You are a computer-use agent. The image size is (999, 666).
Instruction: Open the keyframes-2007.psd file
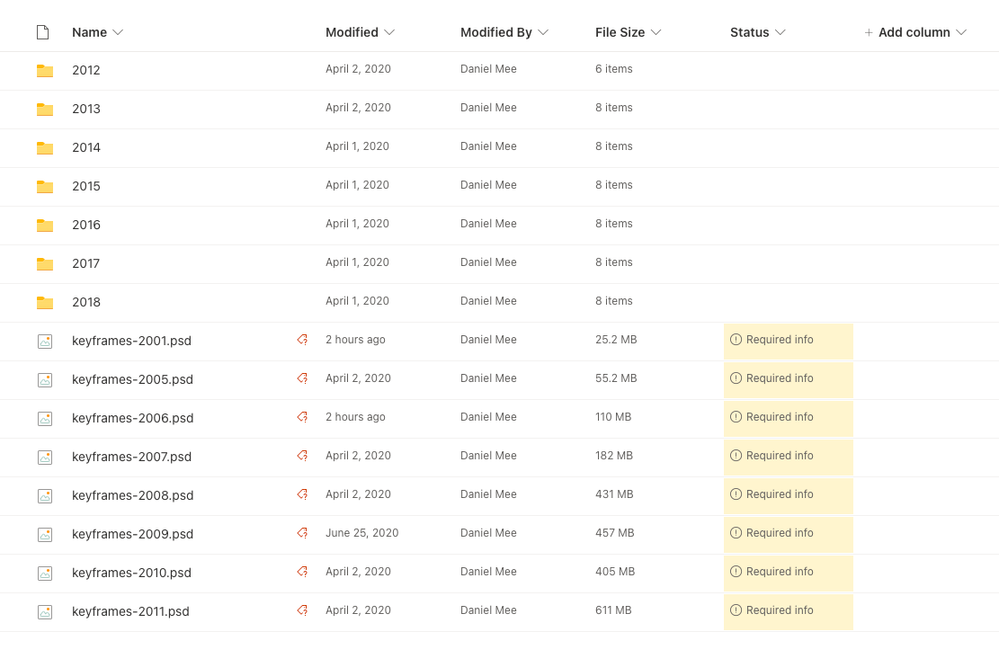point(131,457)
